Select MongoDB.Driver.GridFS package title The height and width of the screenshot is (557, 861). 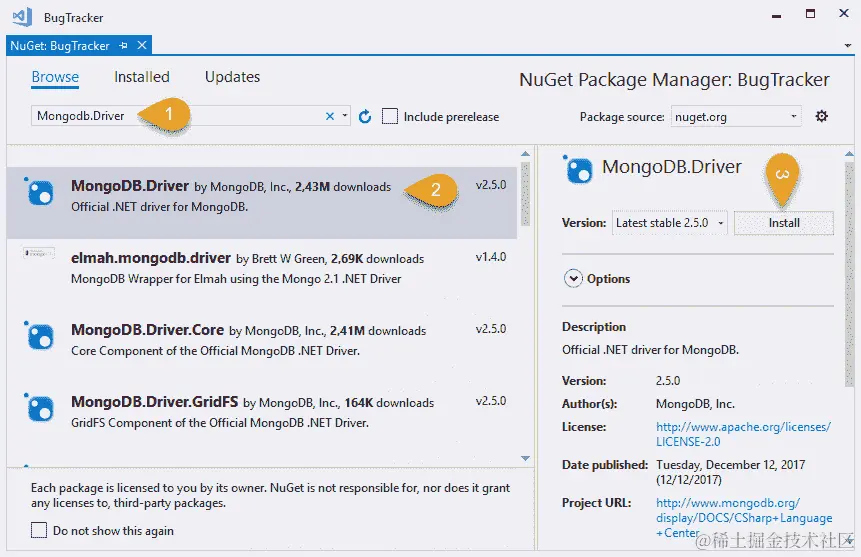[x=154, y=402]
